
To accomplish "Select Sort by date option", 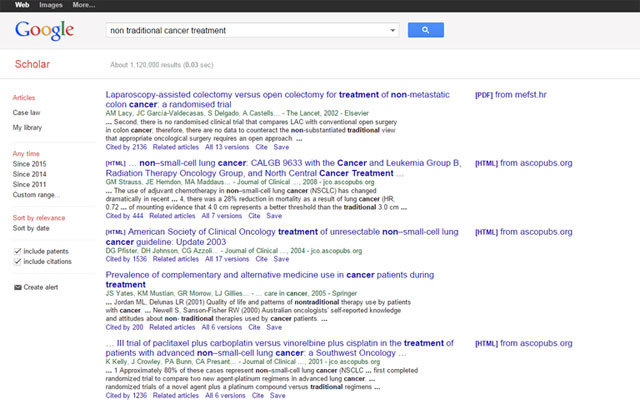I will tap(30, 228).
